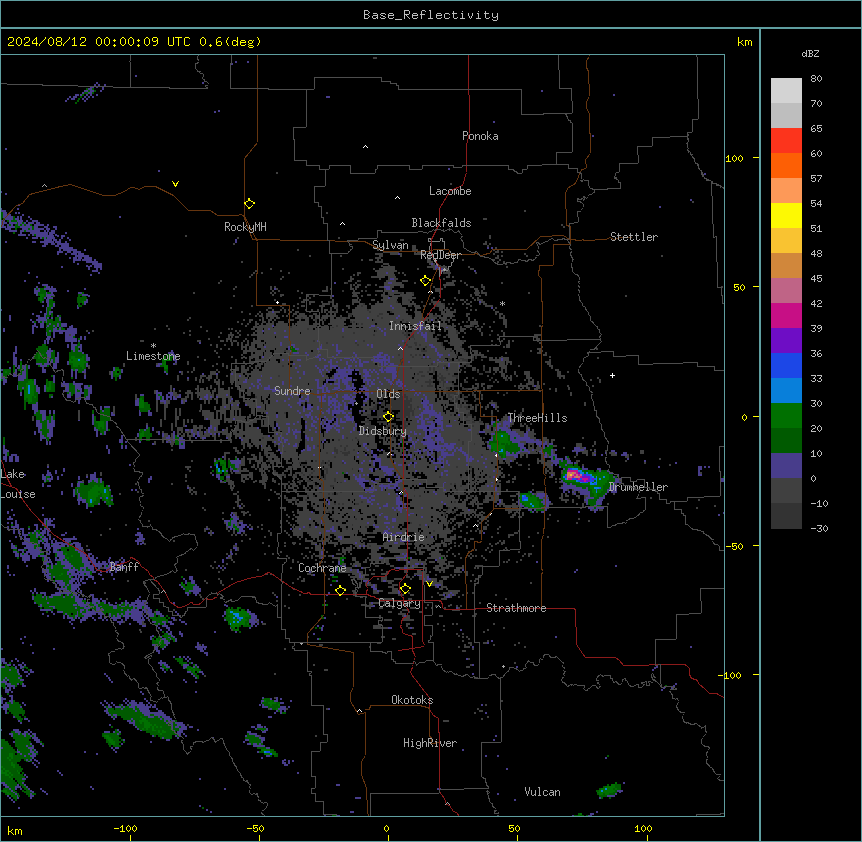862x842 pixels.
Task: Click the Sundre city label
Action: [x=292, y=391]
